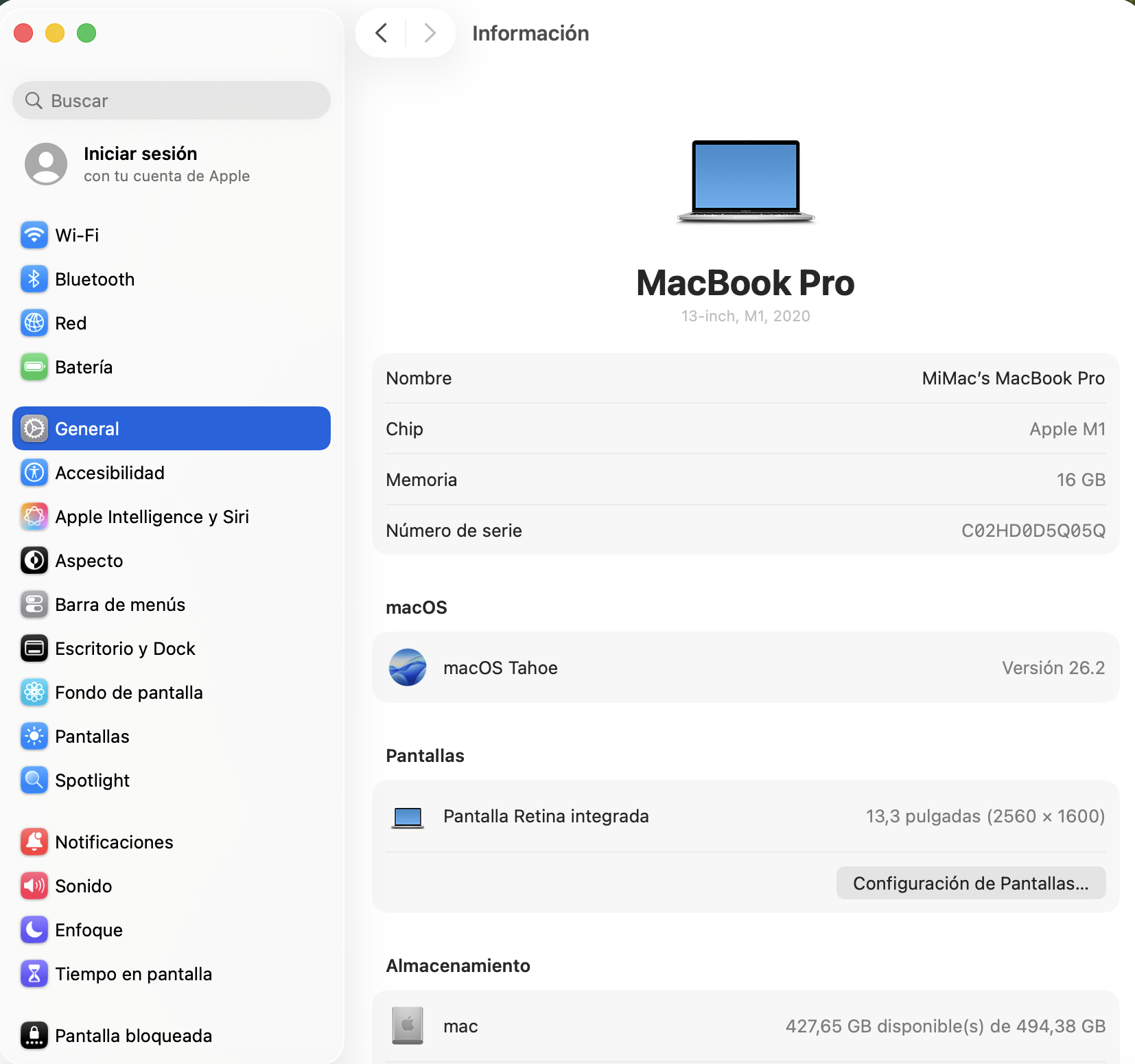Click the macOS Tahoe logo icon
This screenshot has height=1064, width=1135.
(408, 668)
